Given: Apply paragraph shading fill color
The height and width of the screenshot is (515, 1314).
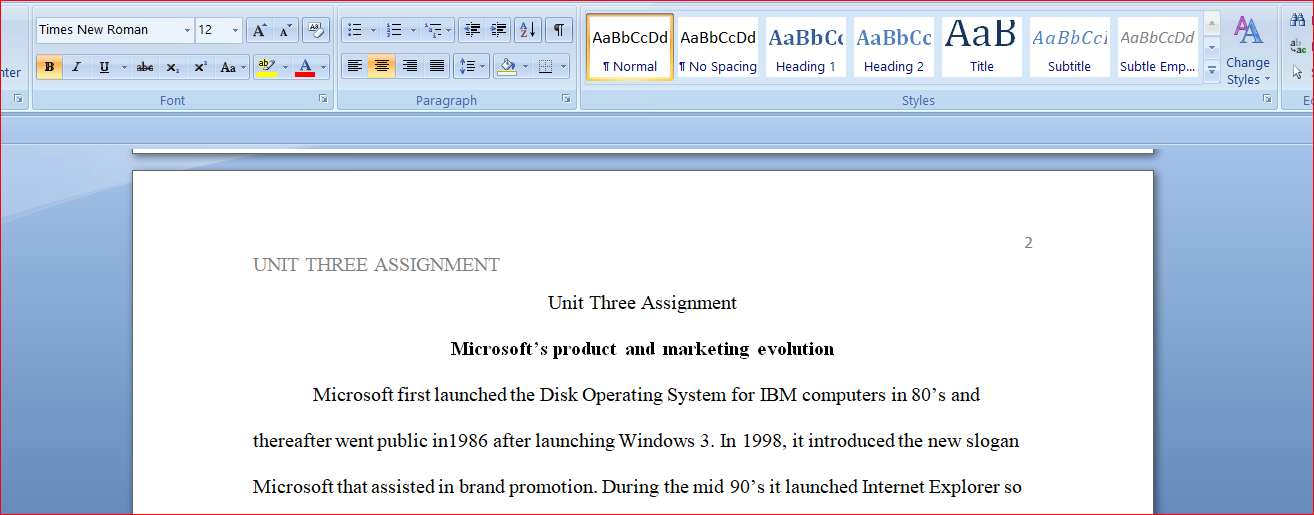Looking at the screenshot, I should (x=507, y=67).
